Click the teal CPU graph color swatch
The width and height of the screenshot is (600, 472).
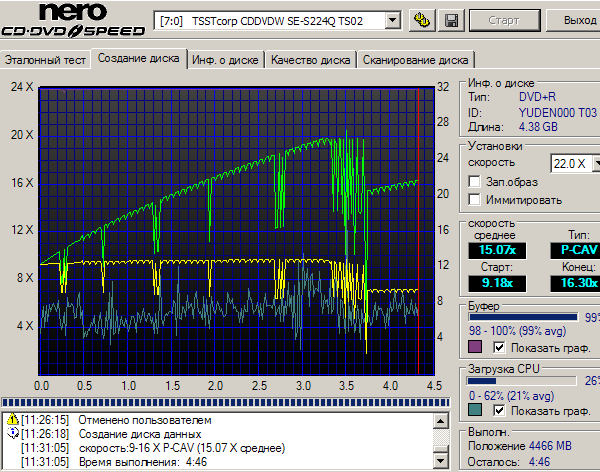pos(475,410)
